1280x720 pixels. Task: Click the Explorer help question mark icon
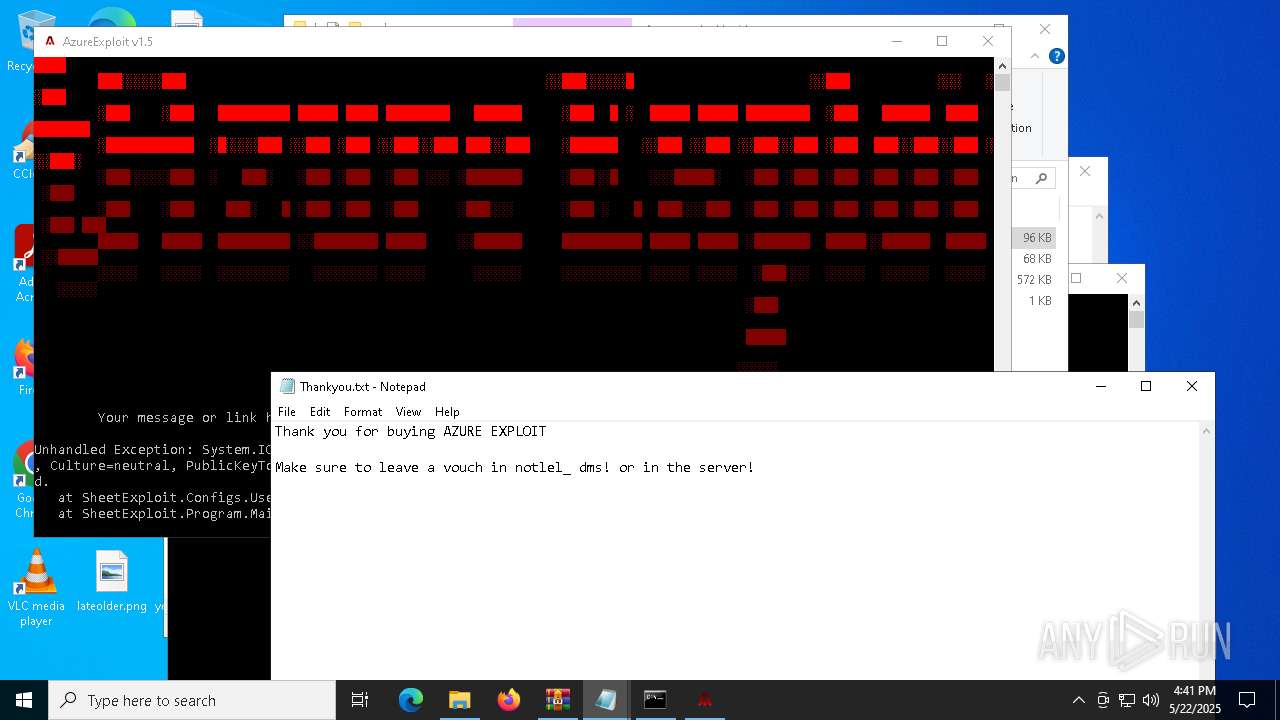1056,56
